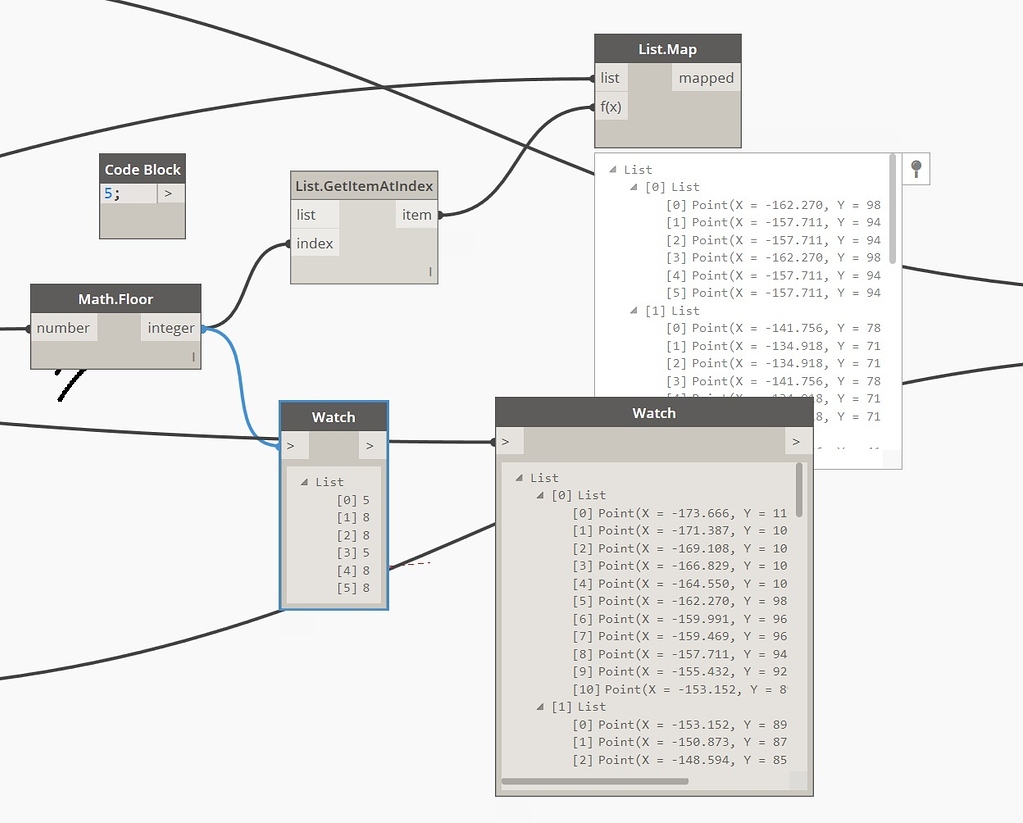The image size is (1023, 823).
Task: Select the mapped output port on List.Map
Action: tap(706, 77)
